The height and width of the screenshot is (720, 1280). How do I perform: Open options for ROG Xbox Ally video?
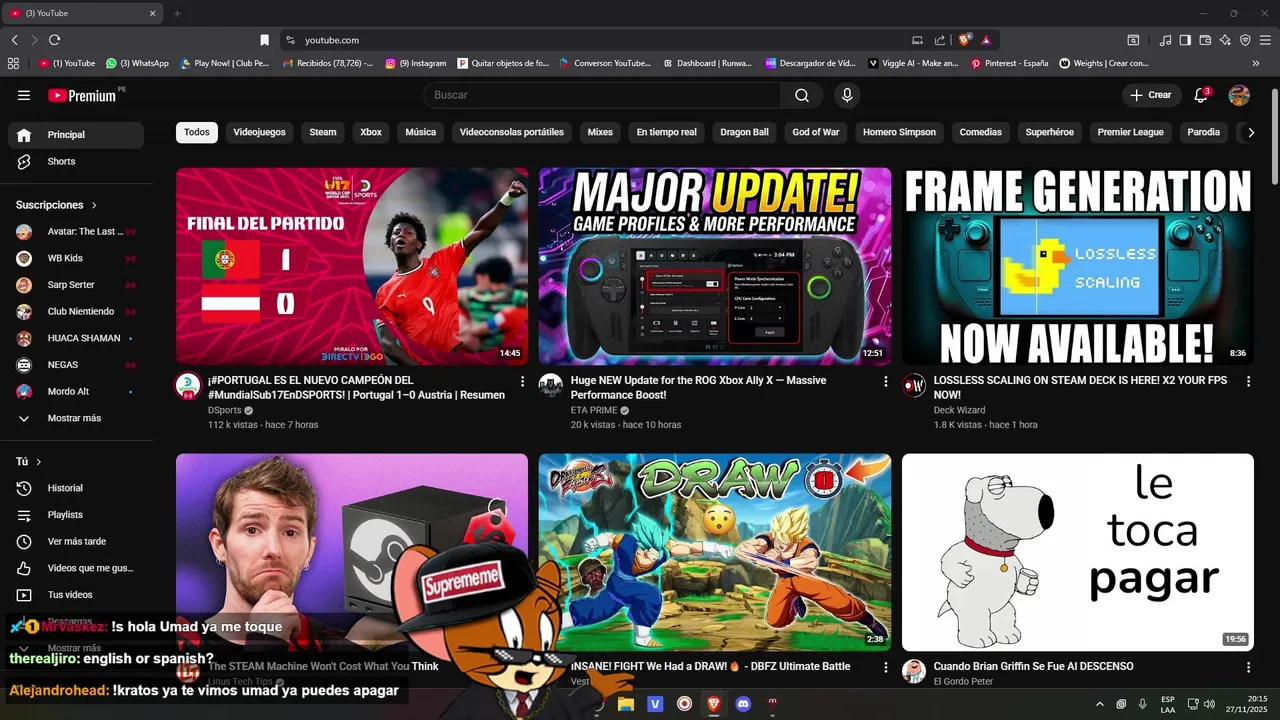tap(885, 381)
